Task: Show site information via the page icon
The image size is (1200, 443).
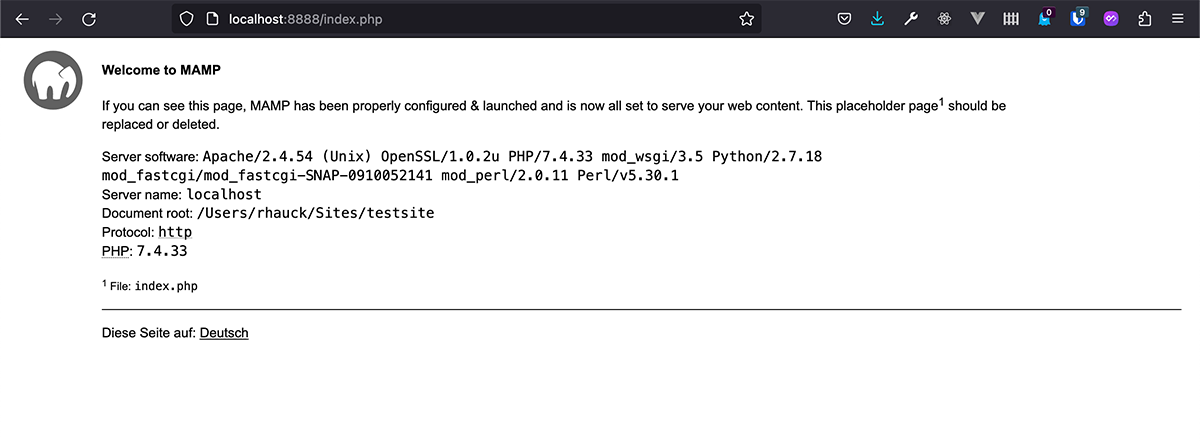Action: point(211,18)
